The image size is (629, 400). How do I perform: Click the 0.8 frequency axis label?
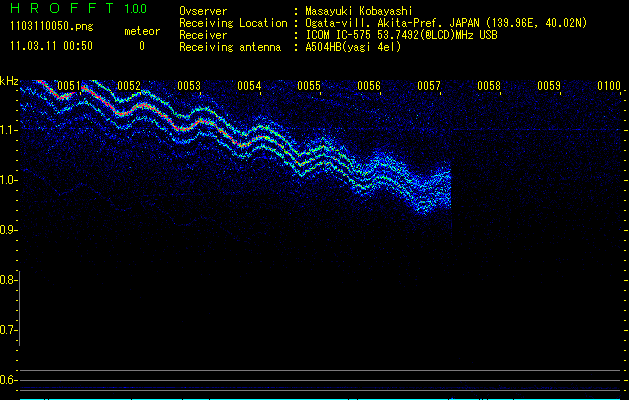pos(7,280)
